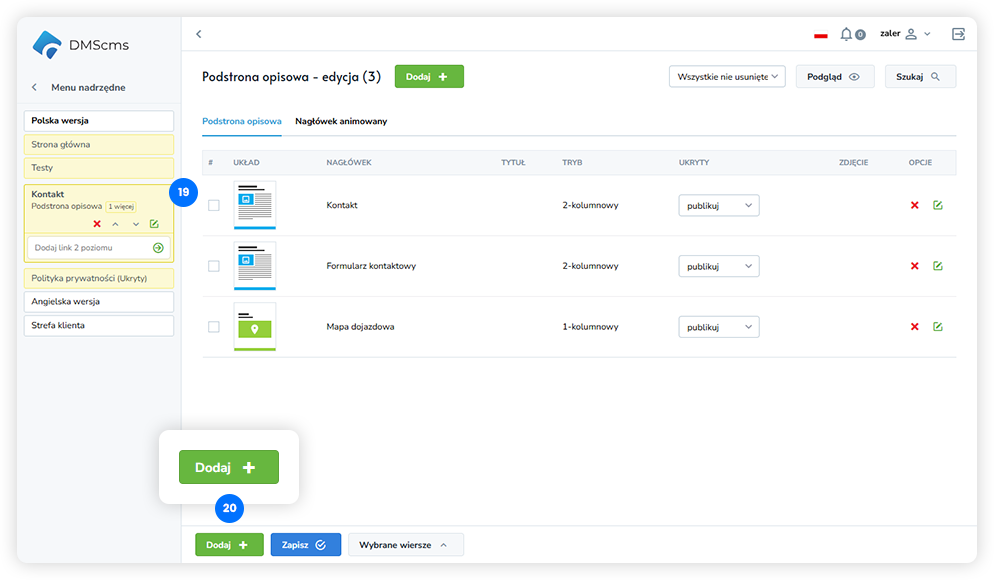Collapse sidebar with the back chevron

[198, 34]
